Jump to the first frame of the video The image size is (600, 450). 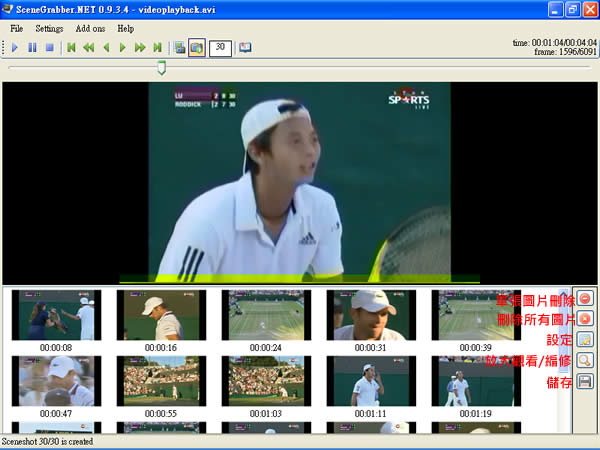coord(71,47)
